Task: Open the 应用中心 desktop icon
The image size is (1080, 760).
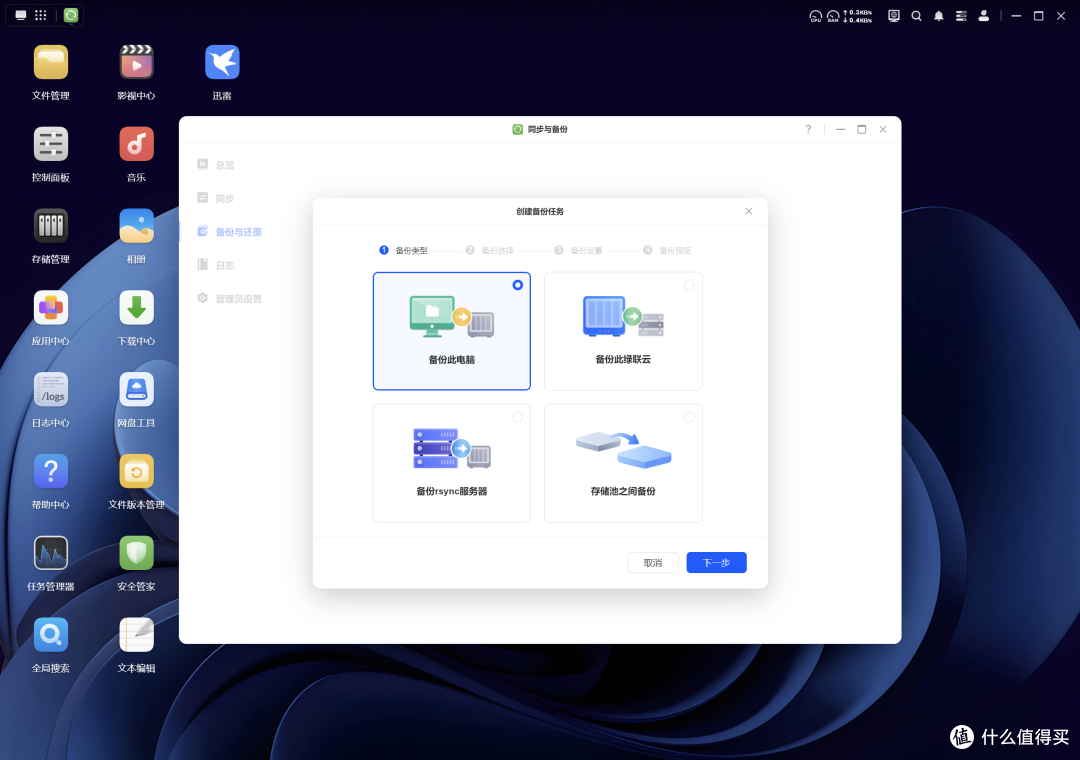Action: coord(50,308)
